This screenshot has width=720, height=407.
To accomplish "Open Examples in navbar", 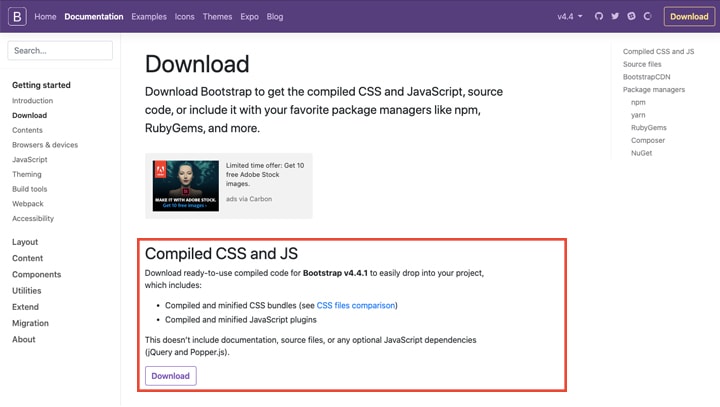I will [x=149, y=17].
